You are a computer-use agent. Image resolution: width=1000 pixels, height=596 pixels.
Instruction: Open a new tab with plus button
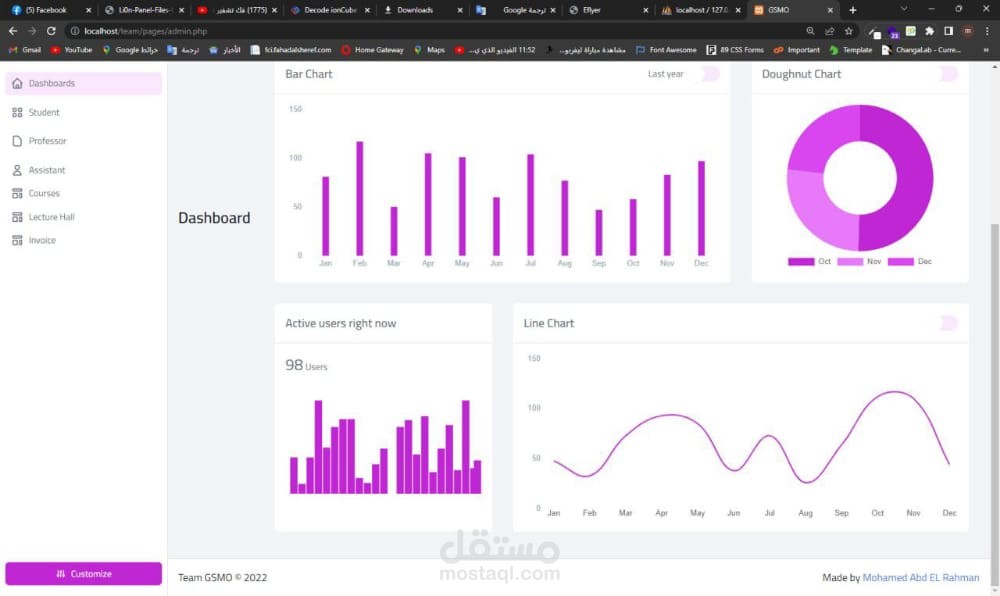point(853,10)
